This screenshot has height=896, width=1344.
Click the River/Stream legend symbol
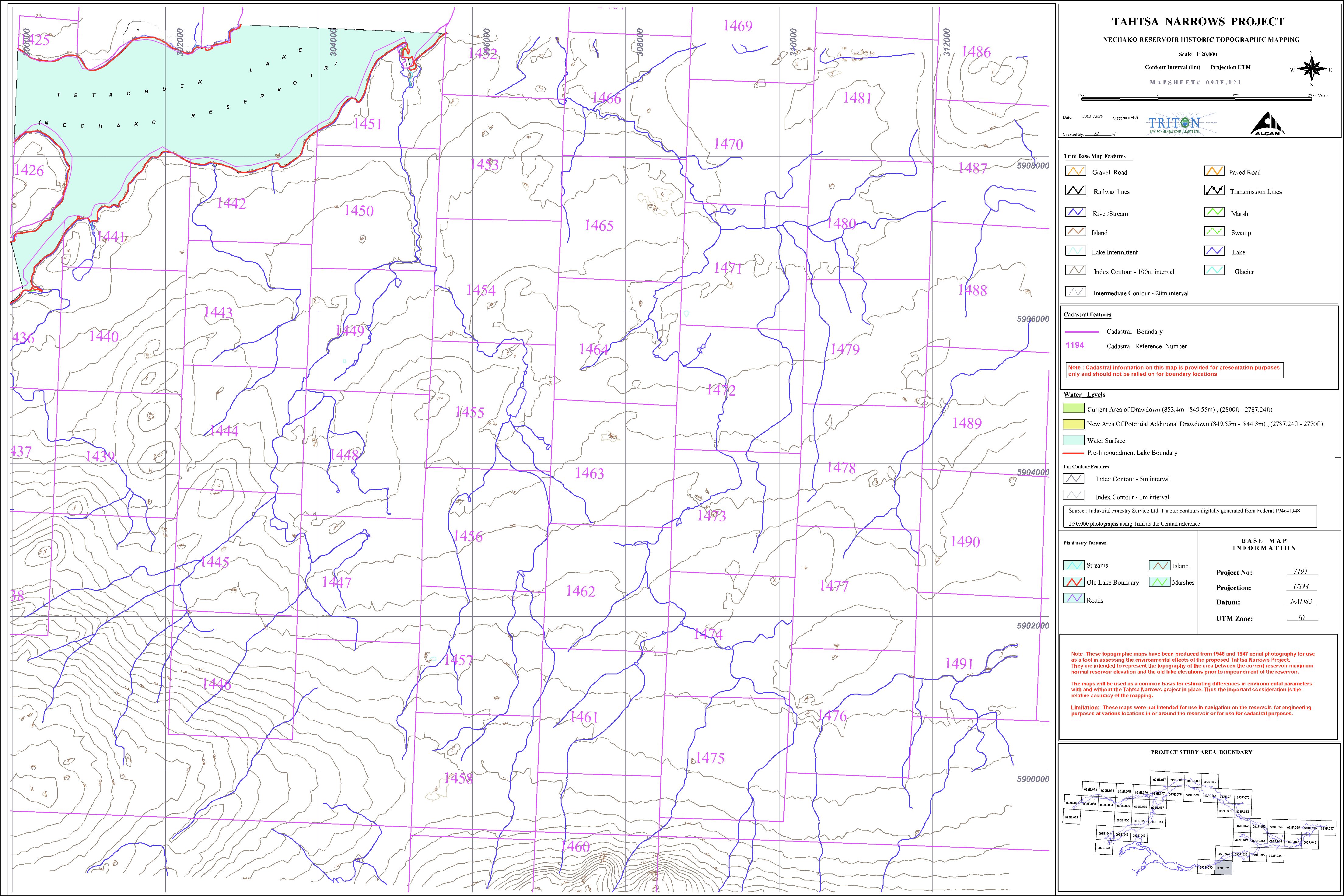tap(1076, 212)
